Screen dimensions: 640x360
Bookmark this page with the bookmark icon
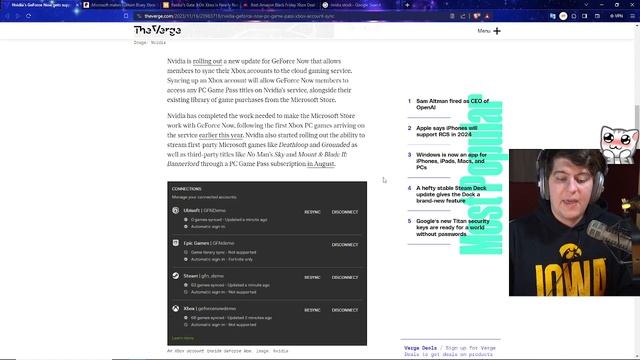point(126,16)
